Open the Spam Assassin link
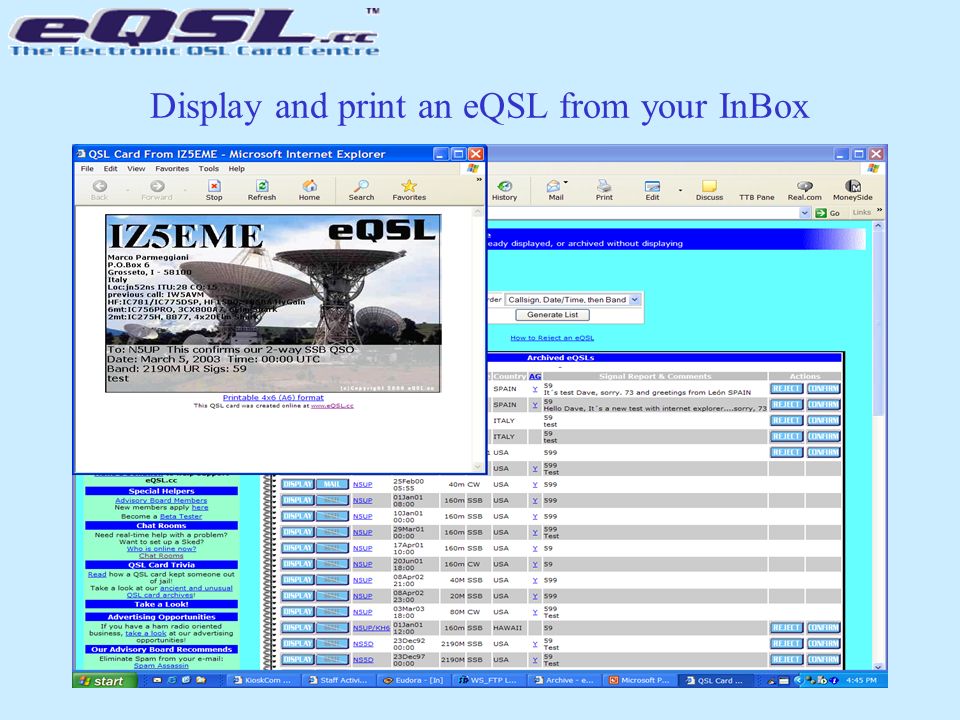The image size is (960, 720). click(161, 666)
